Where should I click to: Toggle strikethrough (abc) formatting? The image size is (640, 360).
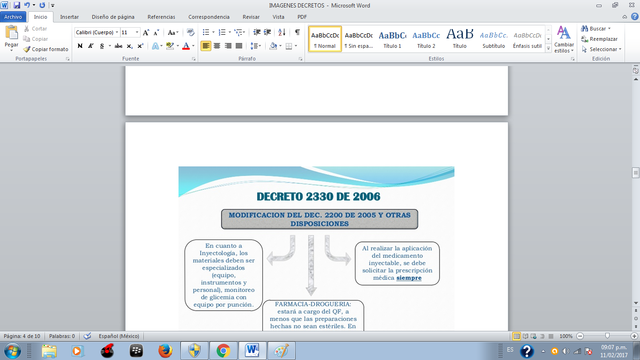(x=118, y=46)
